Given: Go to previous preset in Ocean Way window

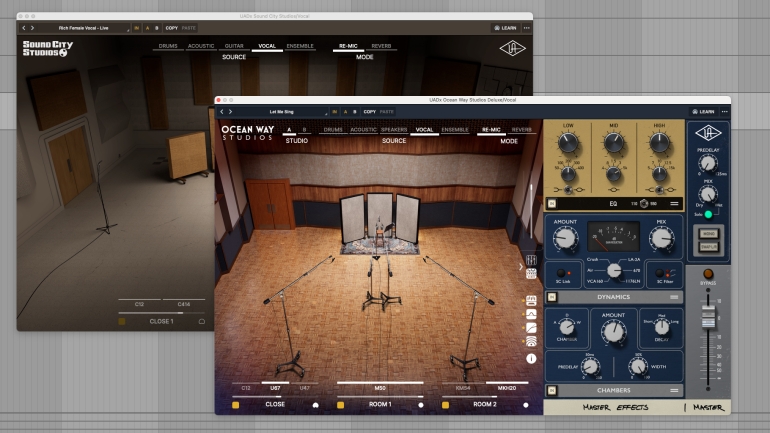Looking at the screenshot, I should click(x=222, y=112).
